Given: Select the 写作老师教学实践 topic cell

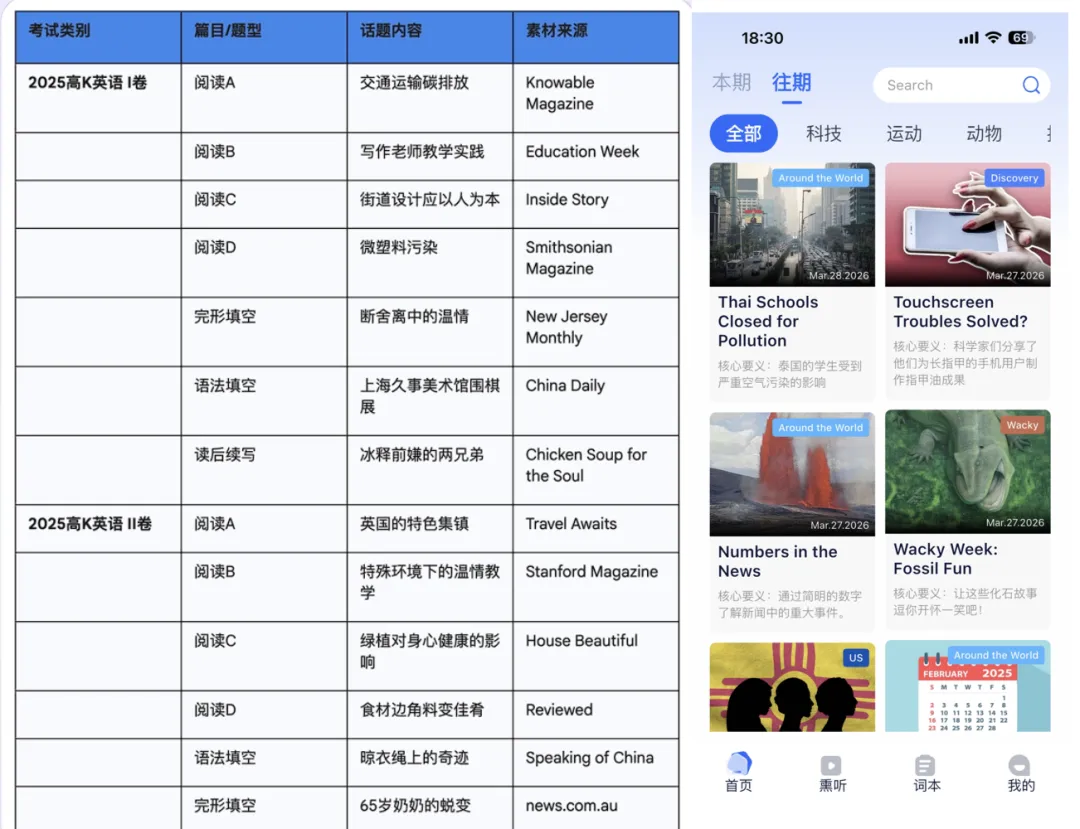Looking at the screenshot, I should (x=430, y=156).
